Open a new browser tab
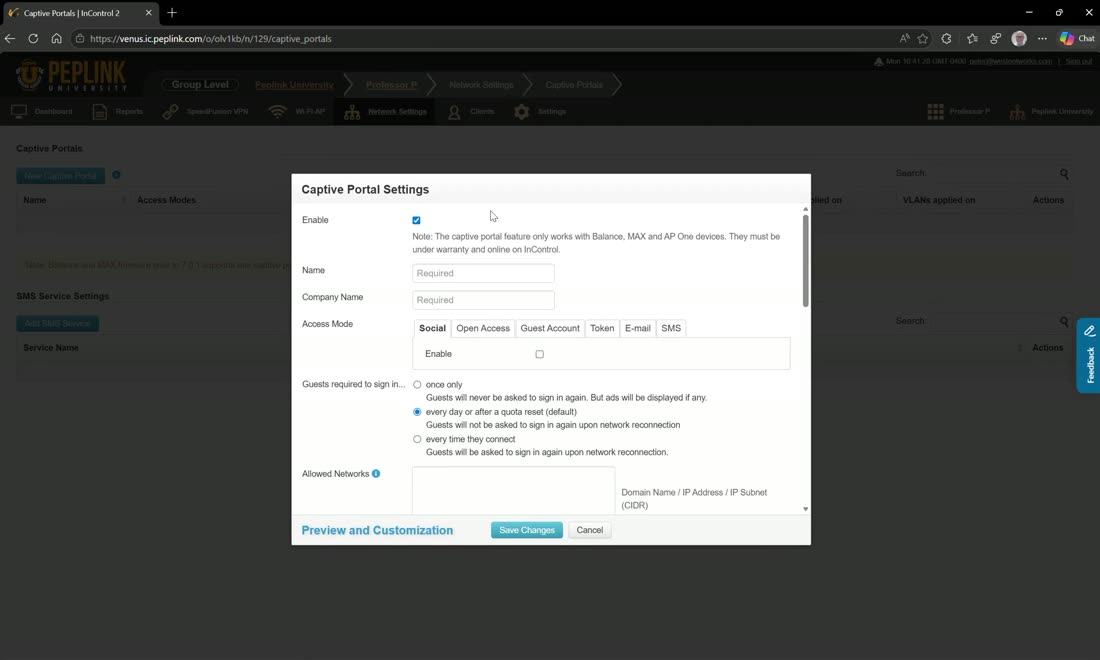This screenshot has height=660, width=1100. (172, 13)
